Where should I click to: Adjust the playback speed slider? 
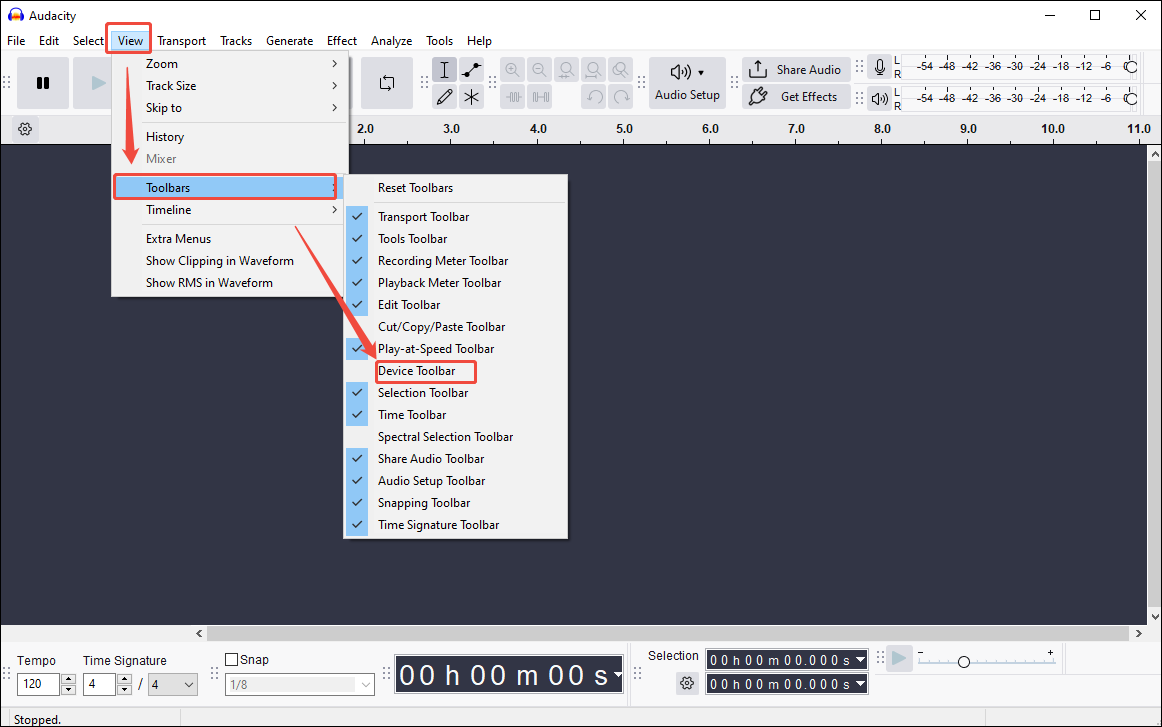[963, 662]
